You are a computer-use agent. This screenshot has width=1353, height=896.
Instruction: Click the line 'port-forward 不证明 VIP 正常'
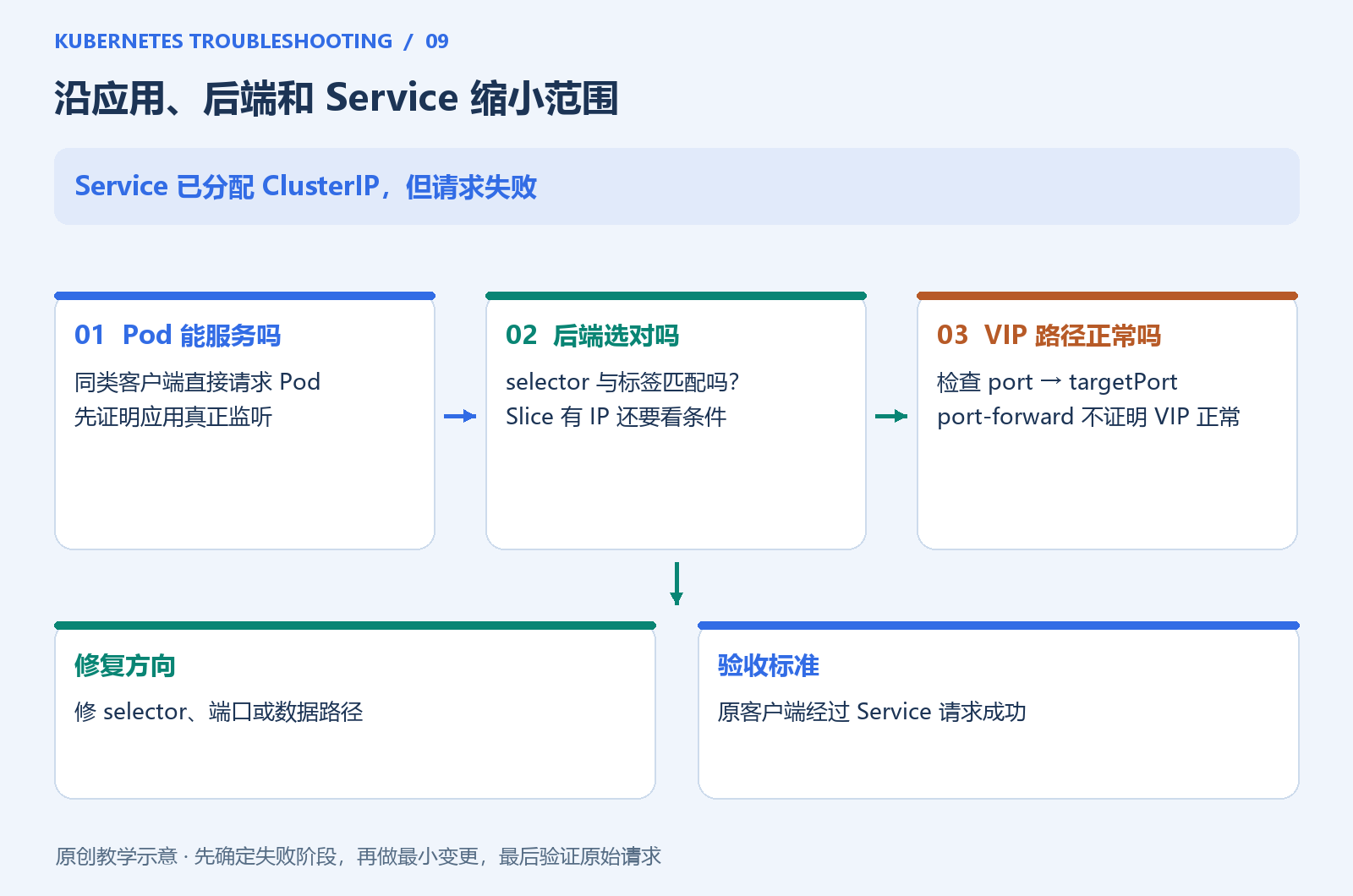[x=1088, y=417]
